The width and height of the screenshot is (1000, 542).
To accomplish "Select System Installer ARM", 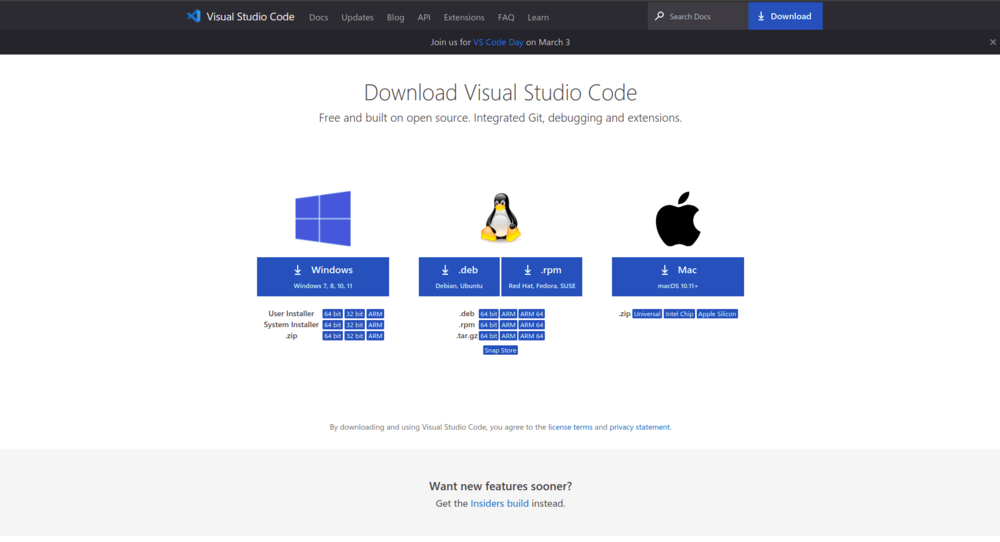I will 375,325.
